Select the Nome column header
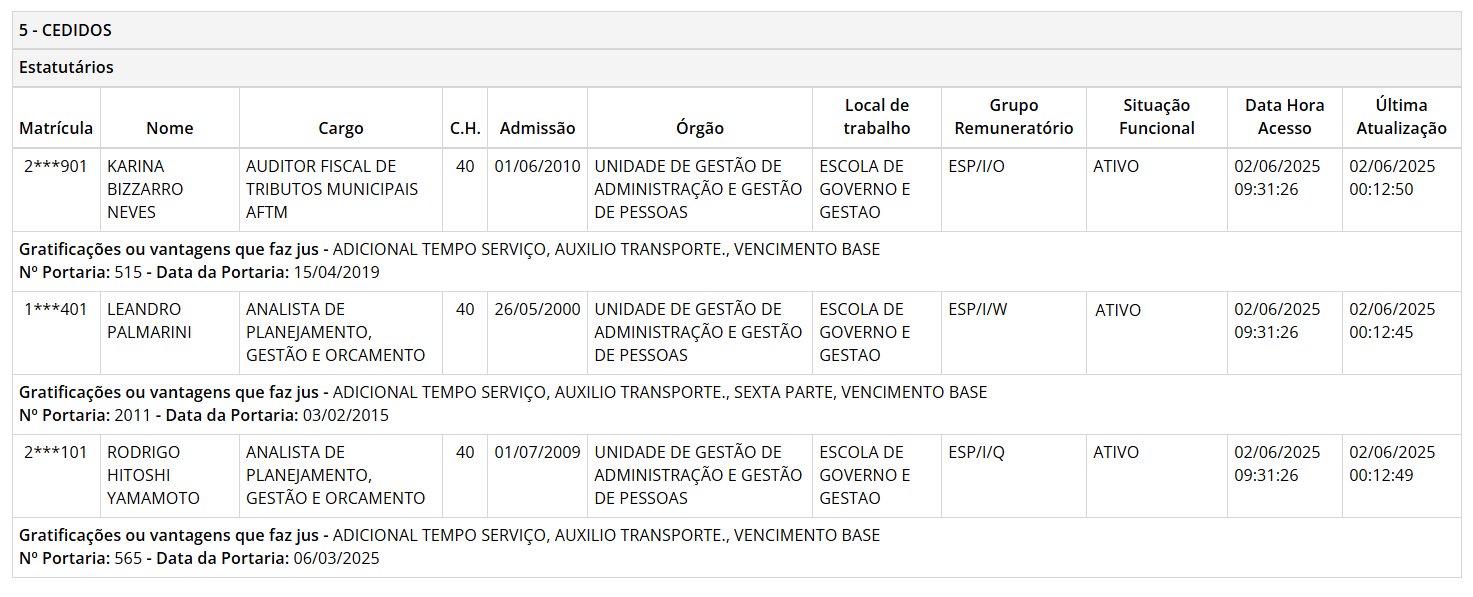 170,128
